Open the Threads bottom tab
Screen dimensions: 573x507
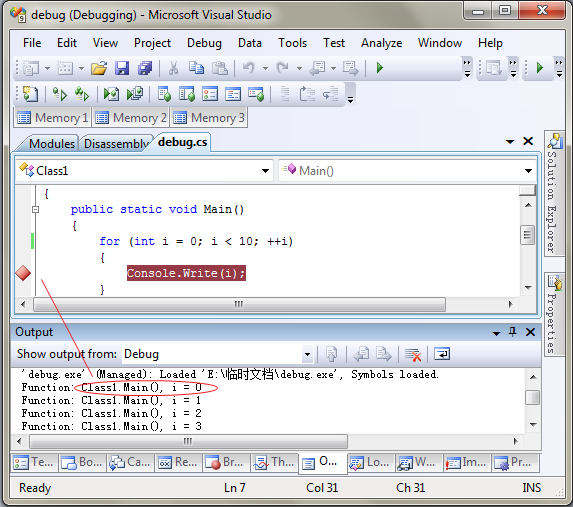[275, 463]
